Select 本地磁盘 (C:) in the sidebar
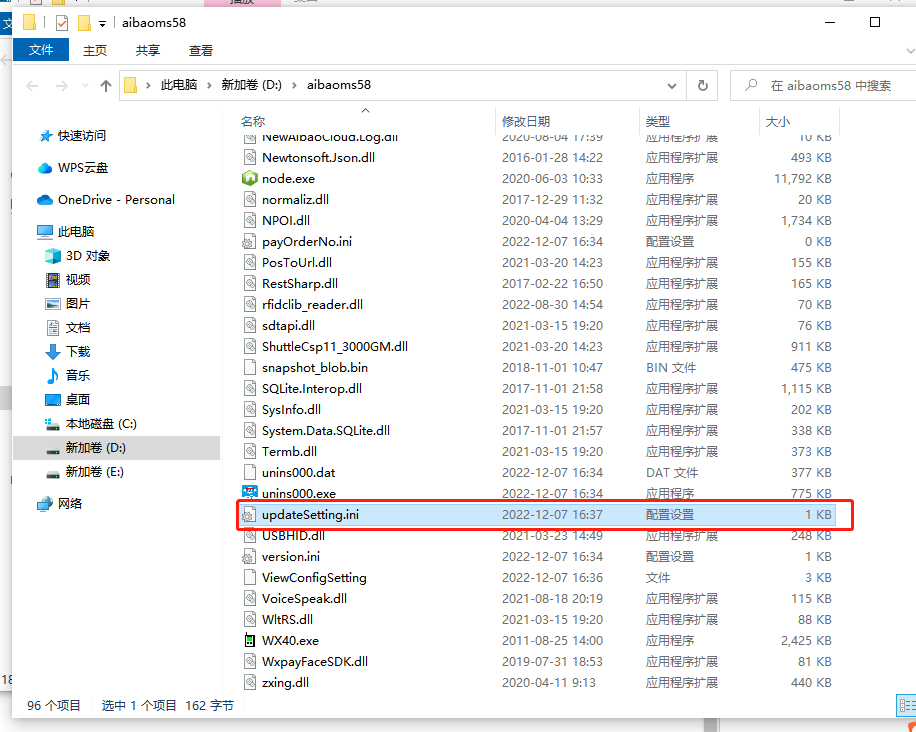The image size is (916, 732). (x=100, y=424)
